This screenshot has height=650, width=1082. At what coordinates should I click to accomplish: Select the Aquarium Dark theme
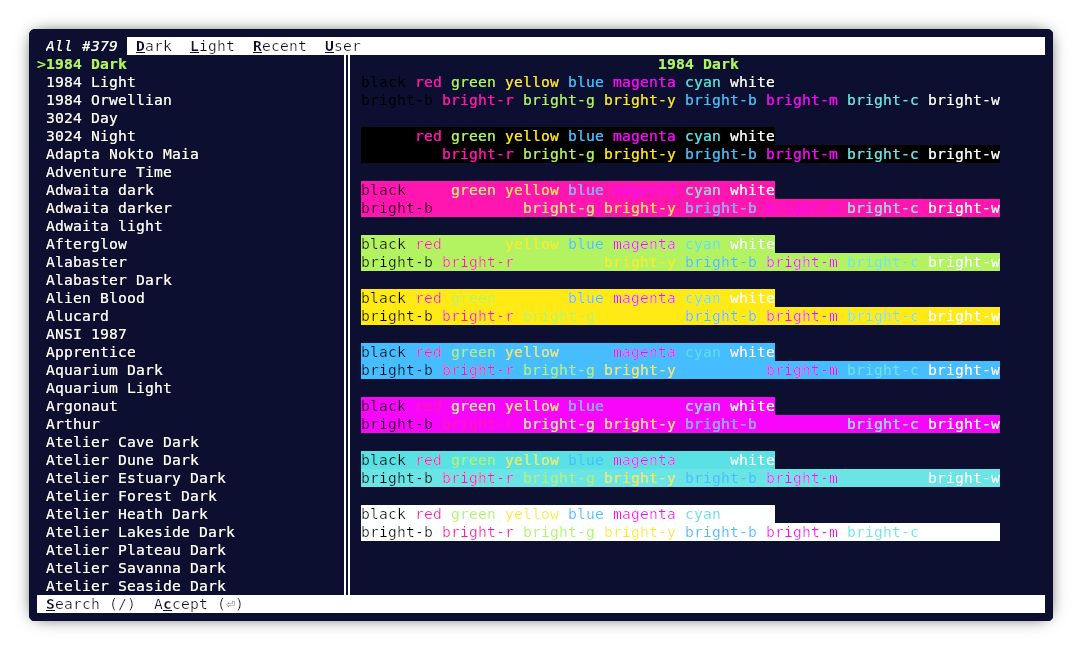pyautogui.click(x=104, y=370)
